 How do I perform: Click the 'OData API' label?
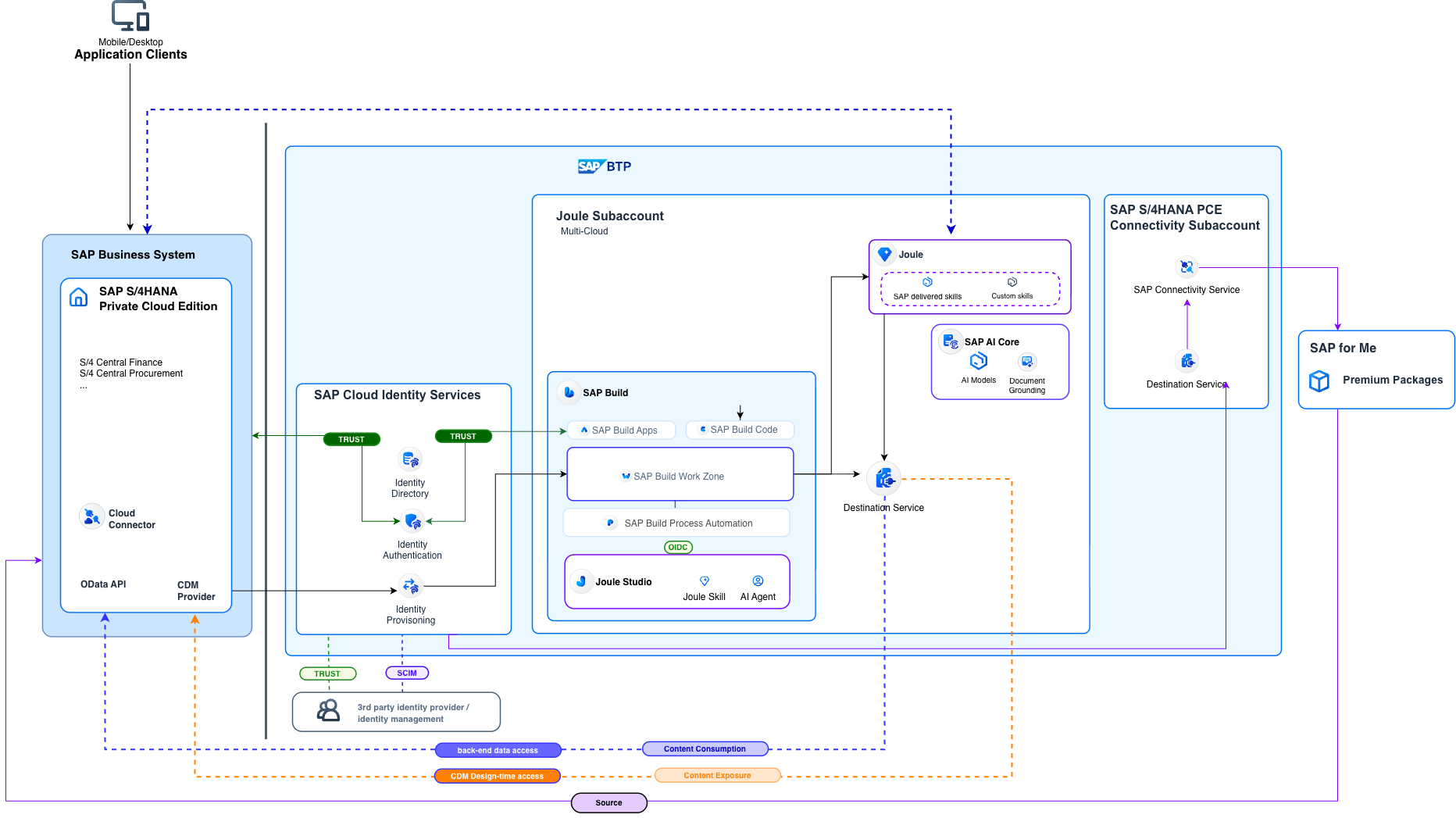point(103,584)
